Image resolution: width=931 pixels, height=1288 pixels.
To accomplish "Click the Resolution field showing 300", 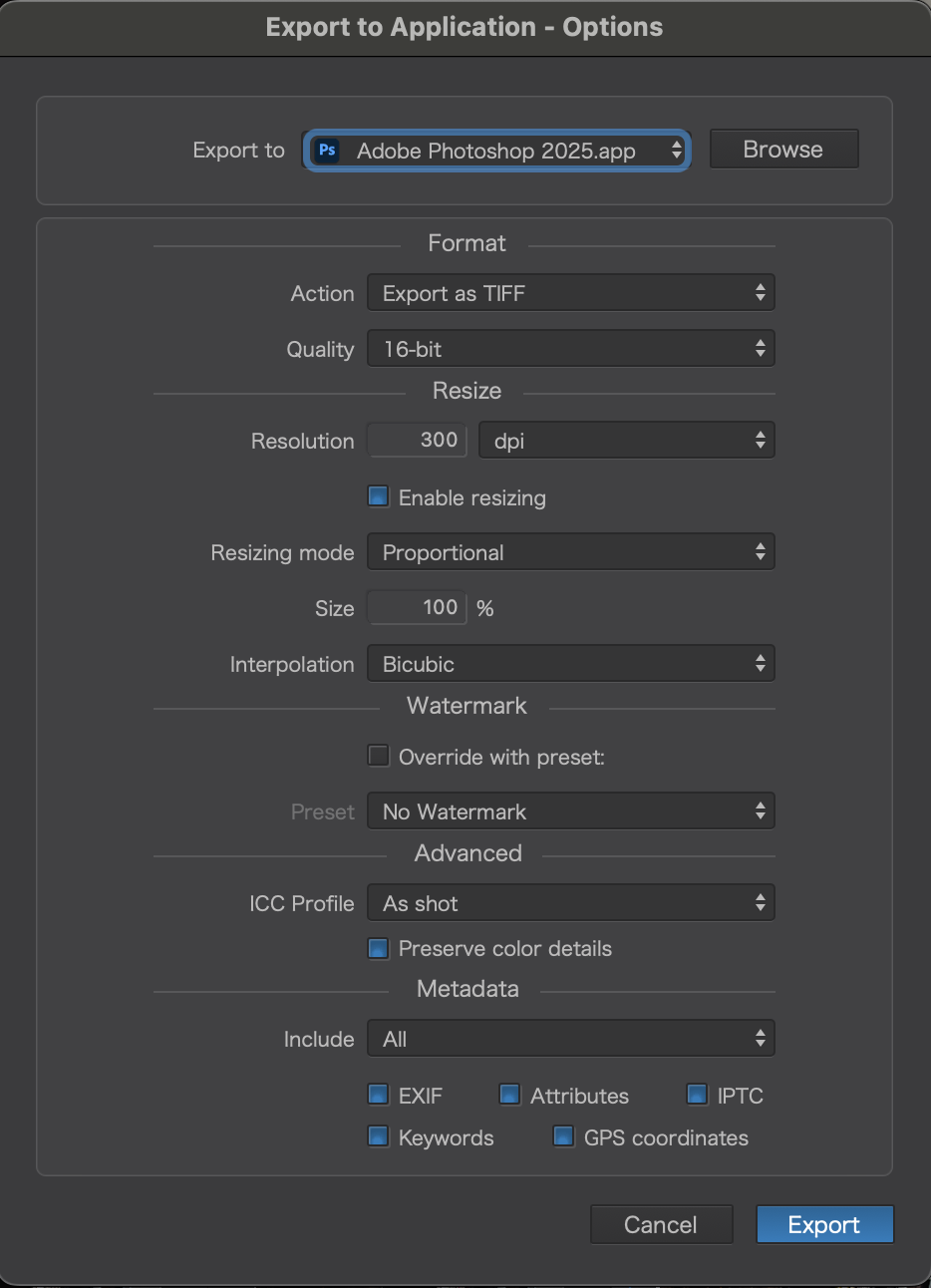I will click(x=417, y=440).
